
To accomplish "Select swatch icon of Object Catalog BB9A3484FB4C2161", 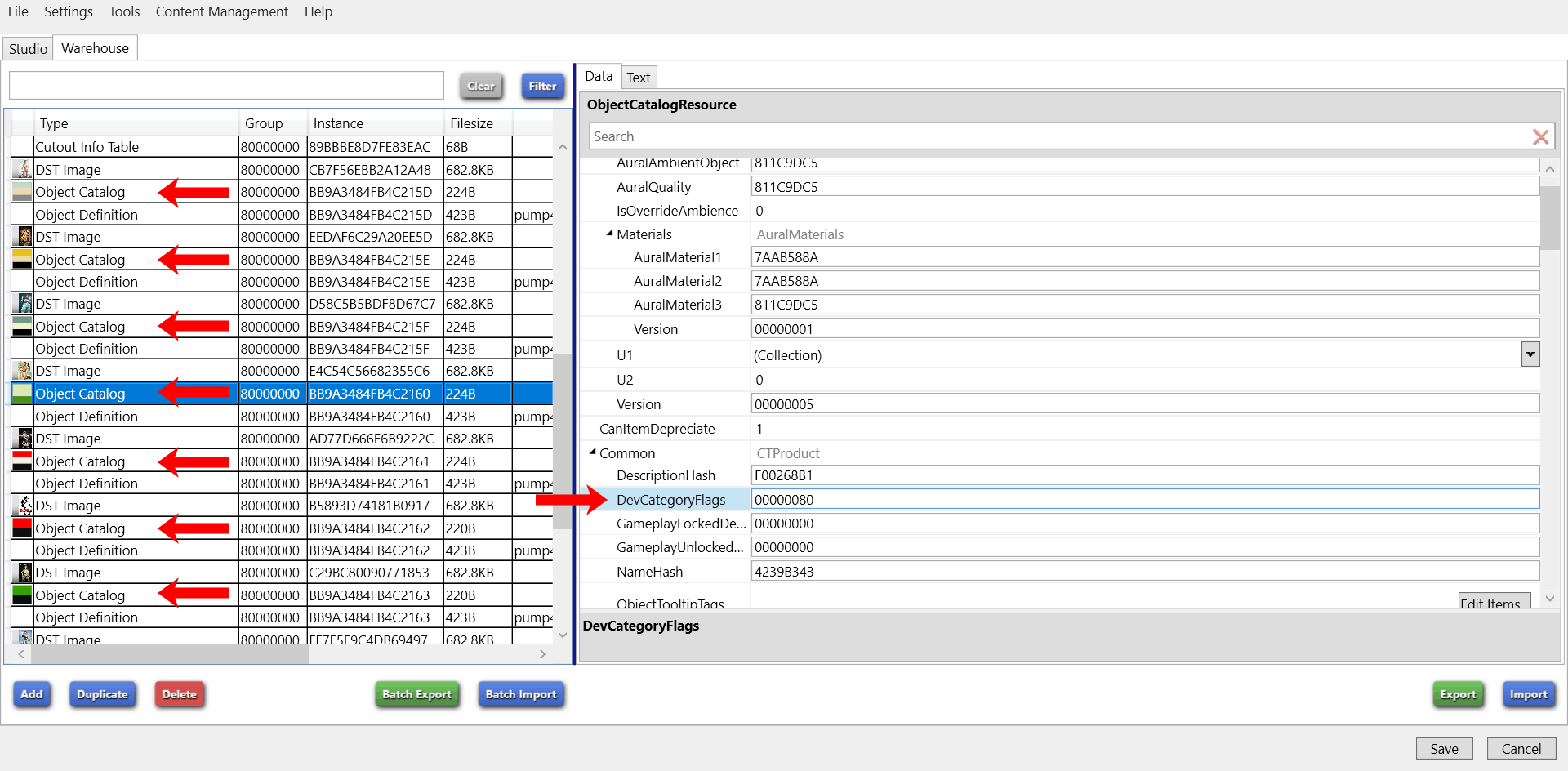I will click(x=23, y=461).
